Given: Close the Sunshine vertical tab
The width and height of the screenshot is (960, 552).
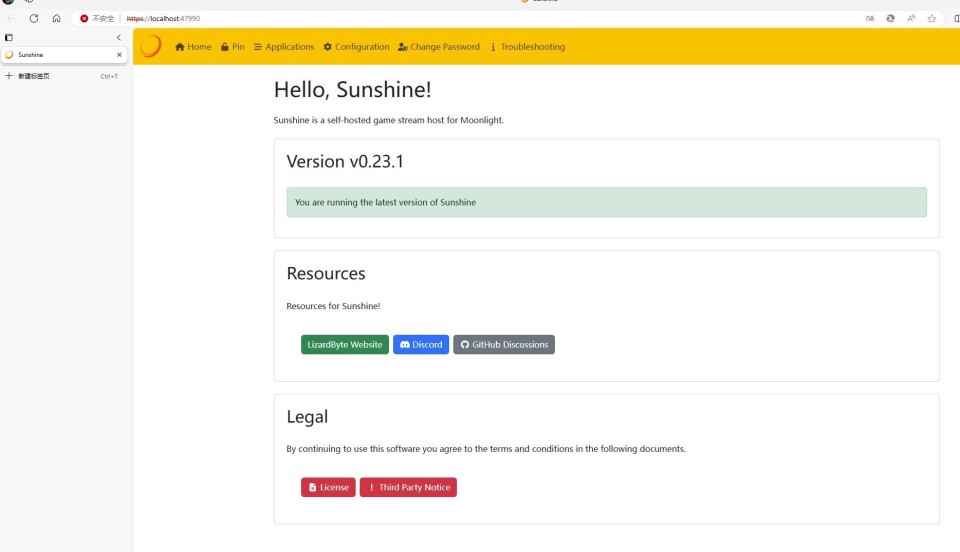Looking at the screenshot, I should (119, 55).
